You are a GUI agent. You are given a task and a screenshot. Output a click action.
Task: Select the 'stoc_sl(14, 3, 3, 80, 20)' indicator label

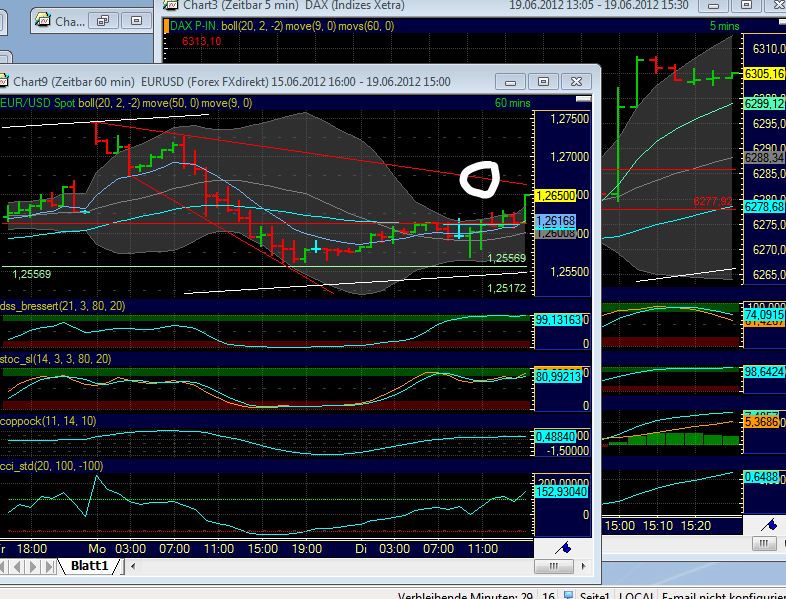pos(56,359)
